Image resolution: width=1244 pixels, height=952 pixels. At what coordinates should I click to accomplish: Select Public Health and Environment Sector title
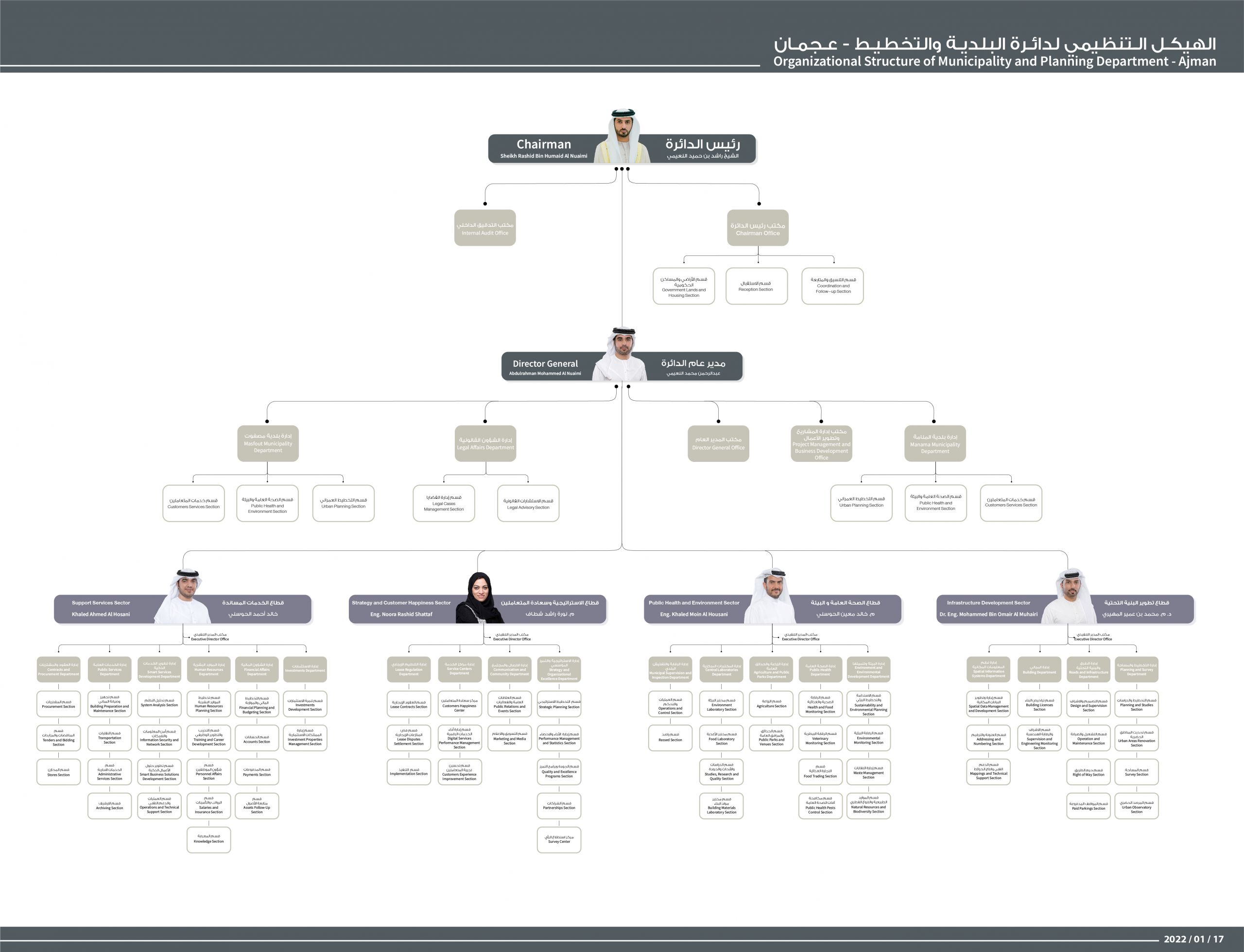tap(694, 603)
